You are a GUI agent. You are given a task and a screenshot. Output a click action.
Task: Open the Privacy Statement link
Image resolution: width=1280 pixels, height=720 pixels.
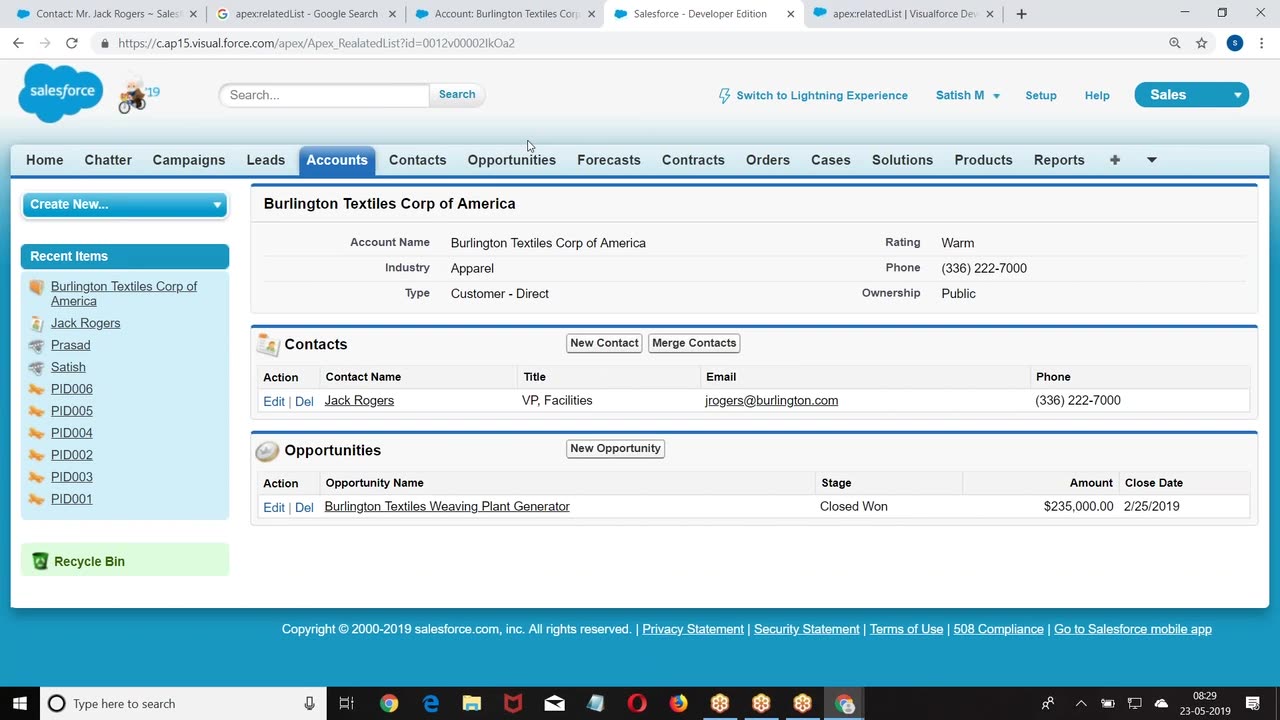(x=693, y=629)
